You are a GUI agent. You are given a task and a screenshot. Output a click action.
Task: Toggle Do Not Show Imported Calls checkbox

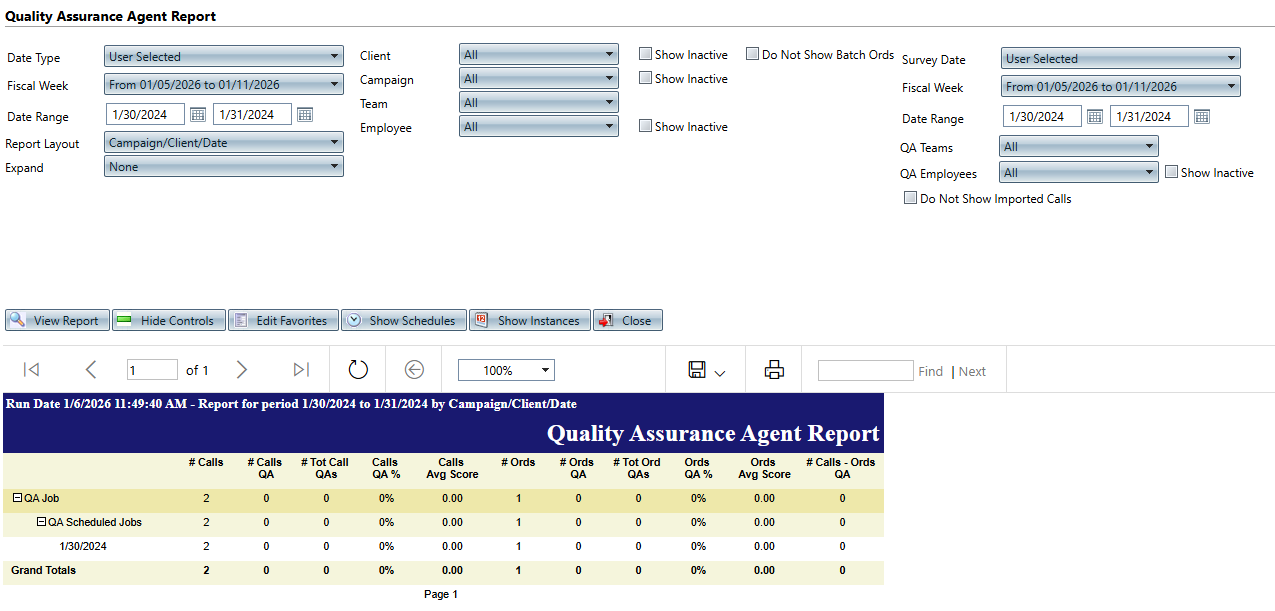tap(910, 199)
